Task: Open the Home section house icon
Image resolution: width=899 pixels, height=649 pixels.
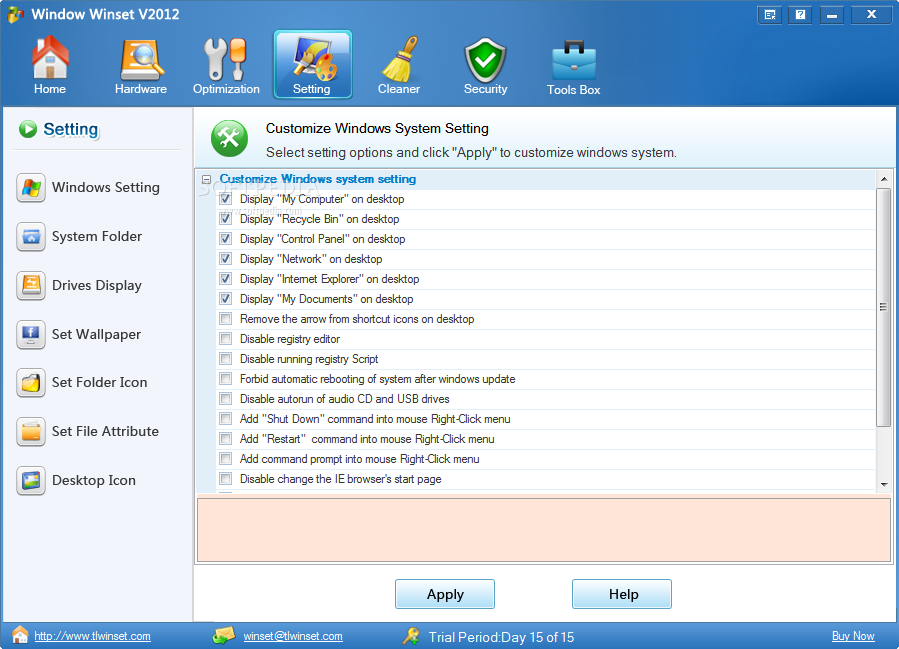Action: click(x=50, y=57)
